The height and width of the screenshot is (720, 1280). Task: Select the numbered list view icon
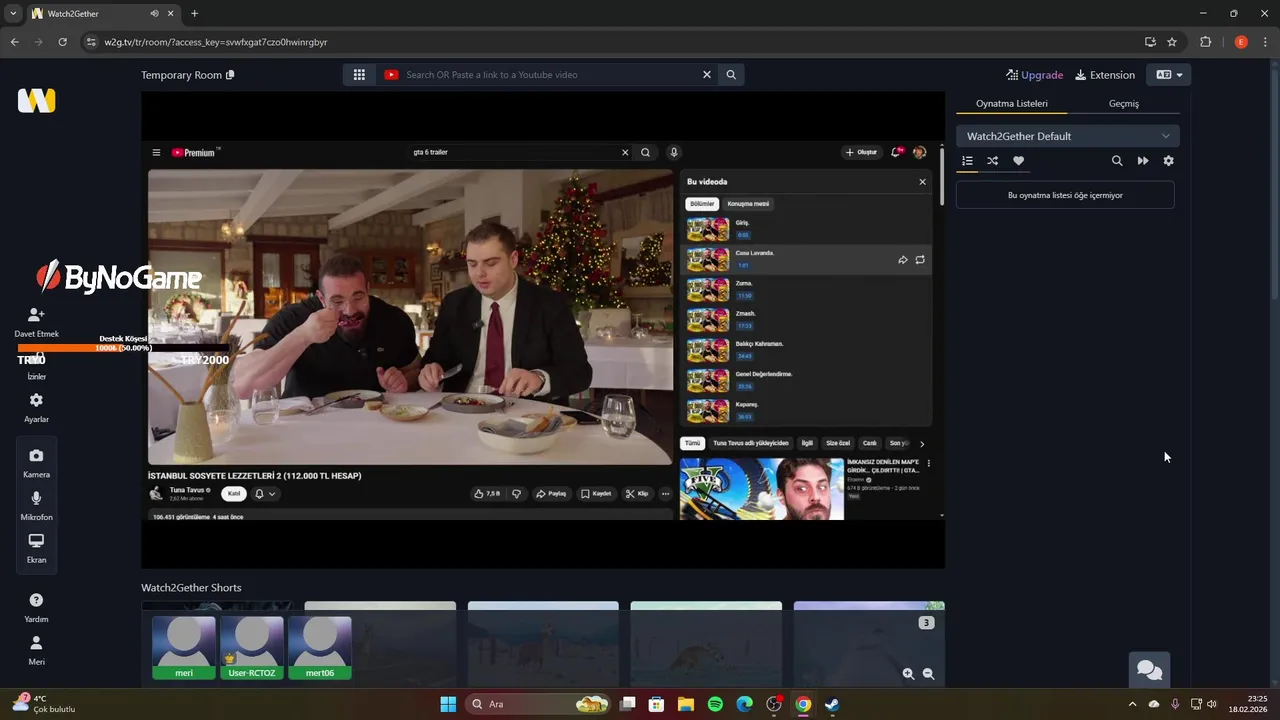(x=967, y=161)
